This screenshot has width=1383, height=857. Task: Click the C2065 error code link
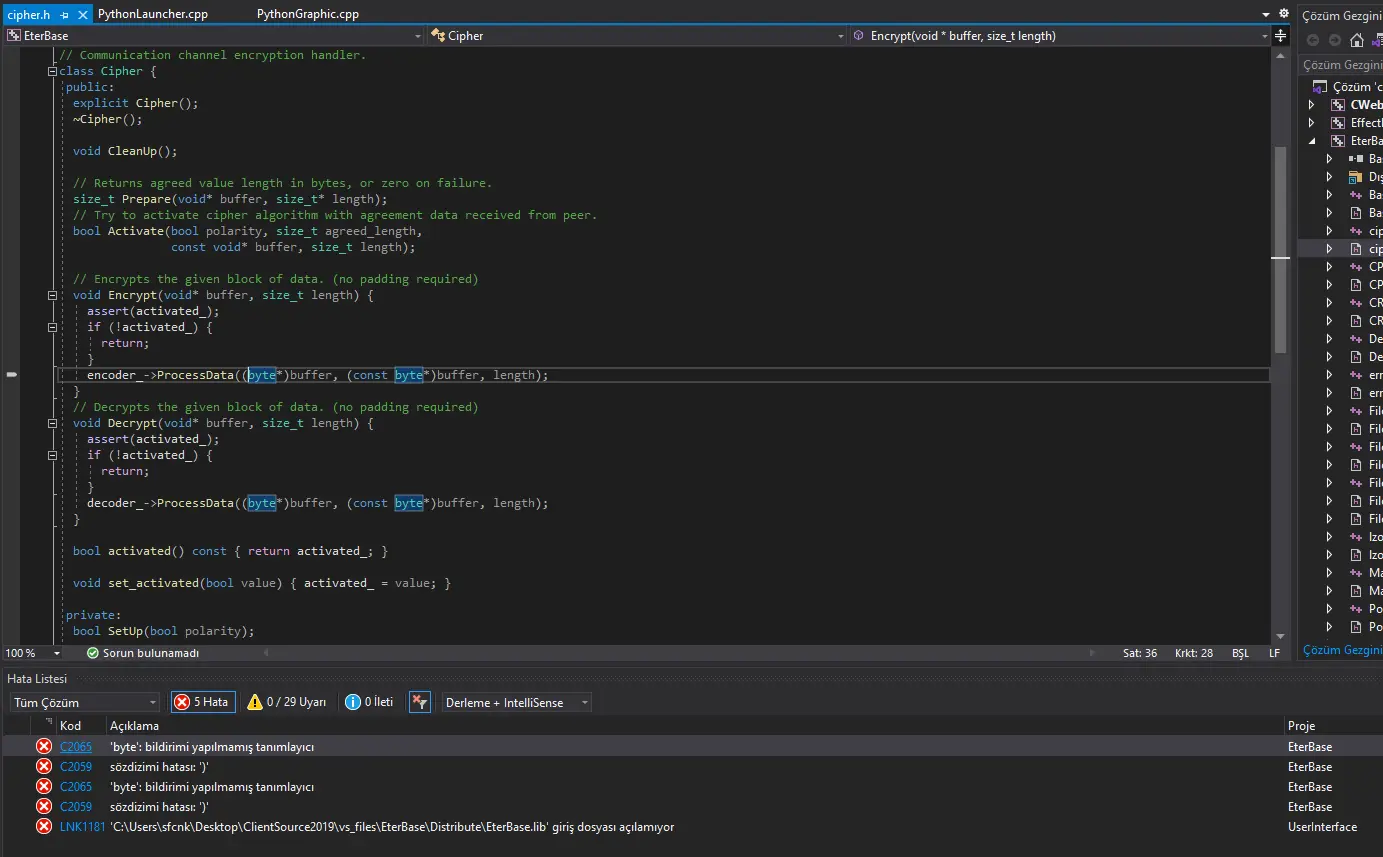point(75,746)
